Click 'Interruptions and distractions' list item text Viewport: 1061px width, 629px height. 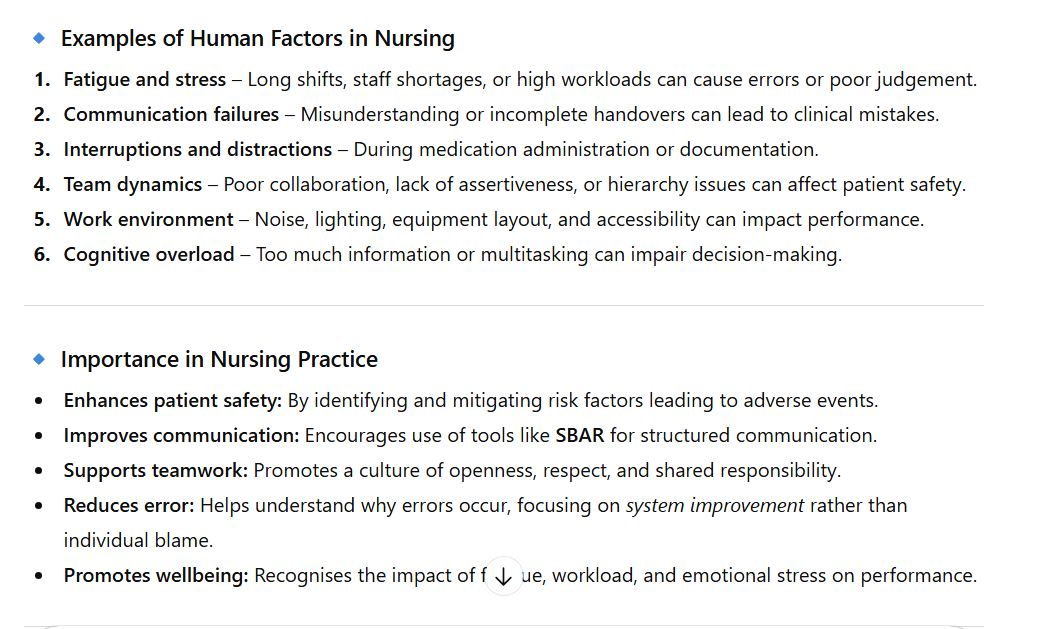click(x=198, y=149)
